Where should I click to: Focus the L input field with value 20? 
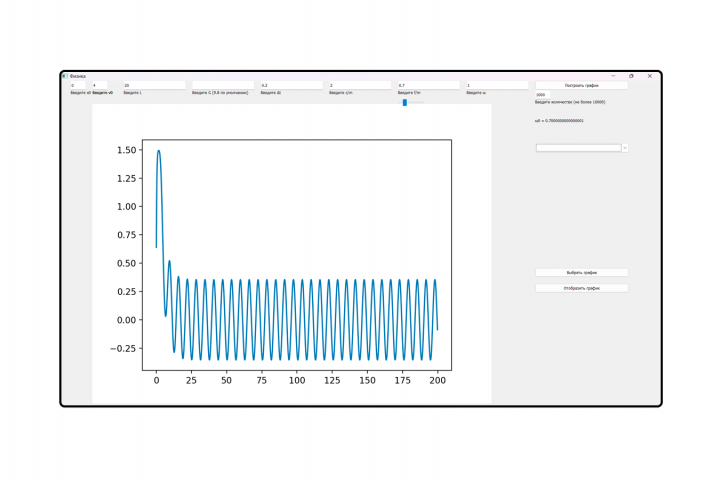(x=154, y=85)
